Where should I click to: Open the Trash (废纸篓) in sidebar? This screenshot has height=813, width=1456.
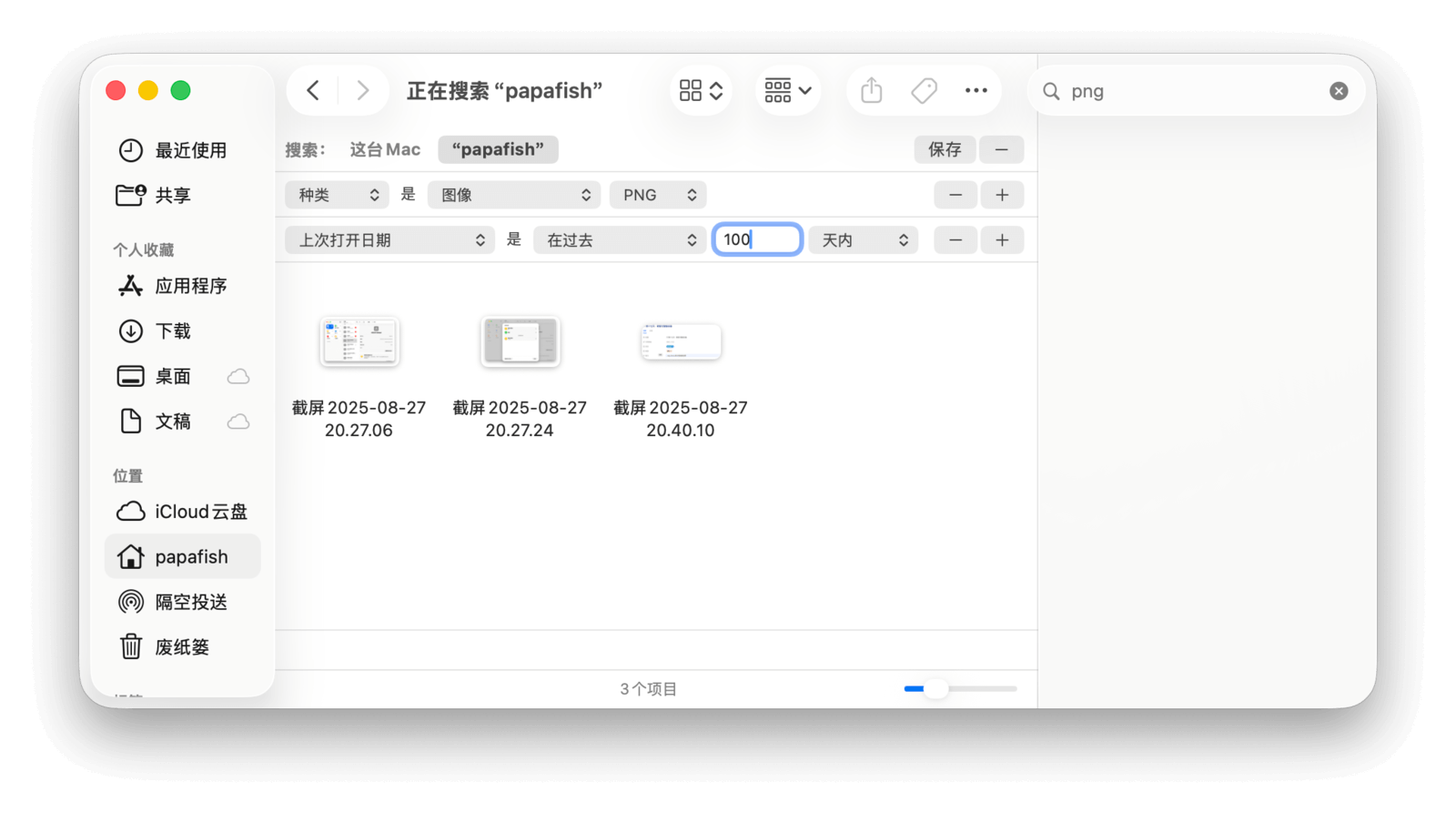coord(182,647)
